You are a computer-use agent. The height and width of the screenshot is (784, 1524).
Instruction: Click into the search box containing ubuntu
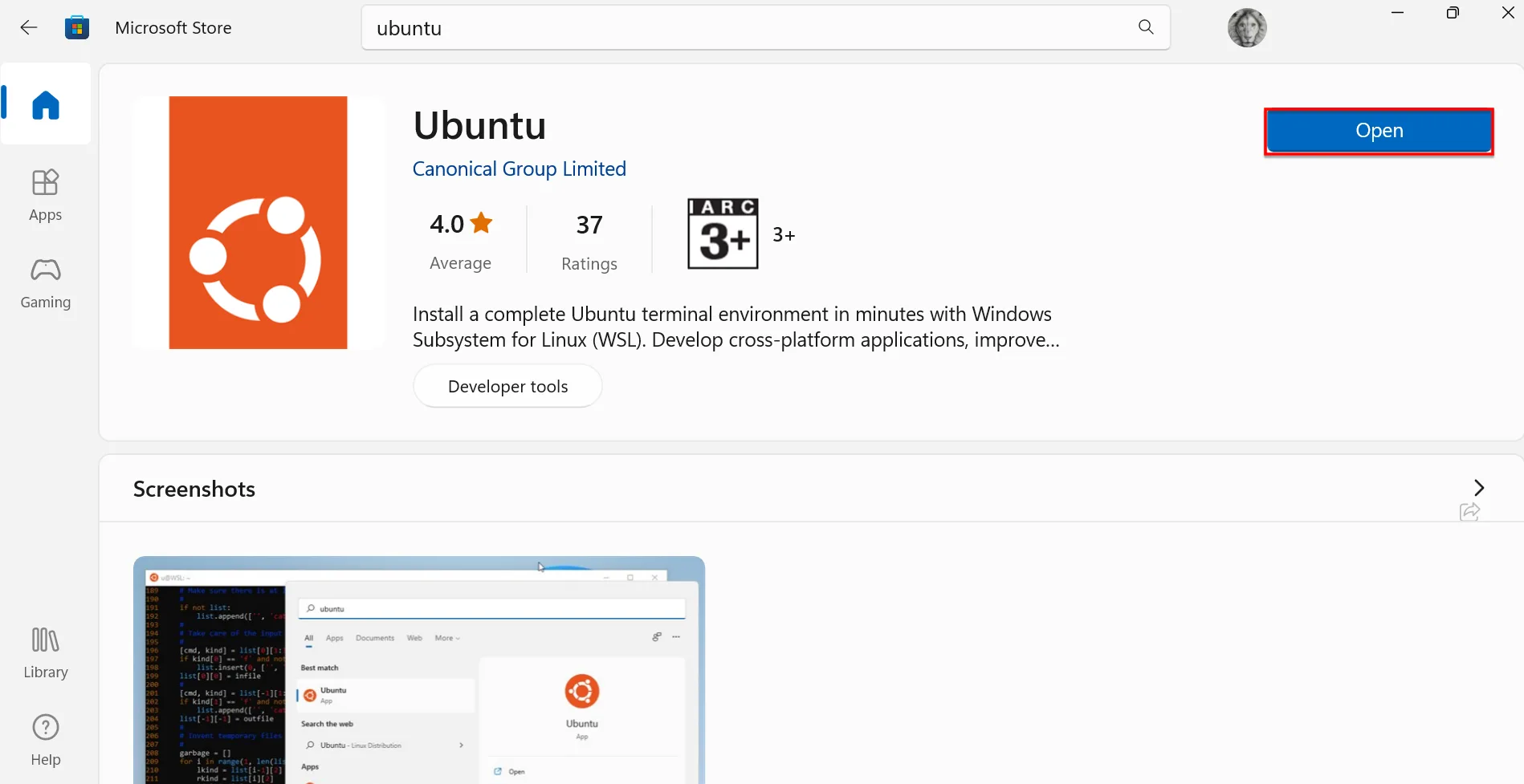point(765,28)
